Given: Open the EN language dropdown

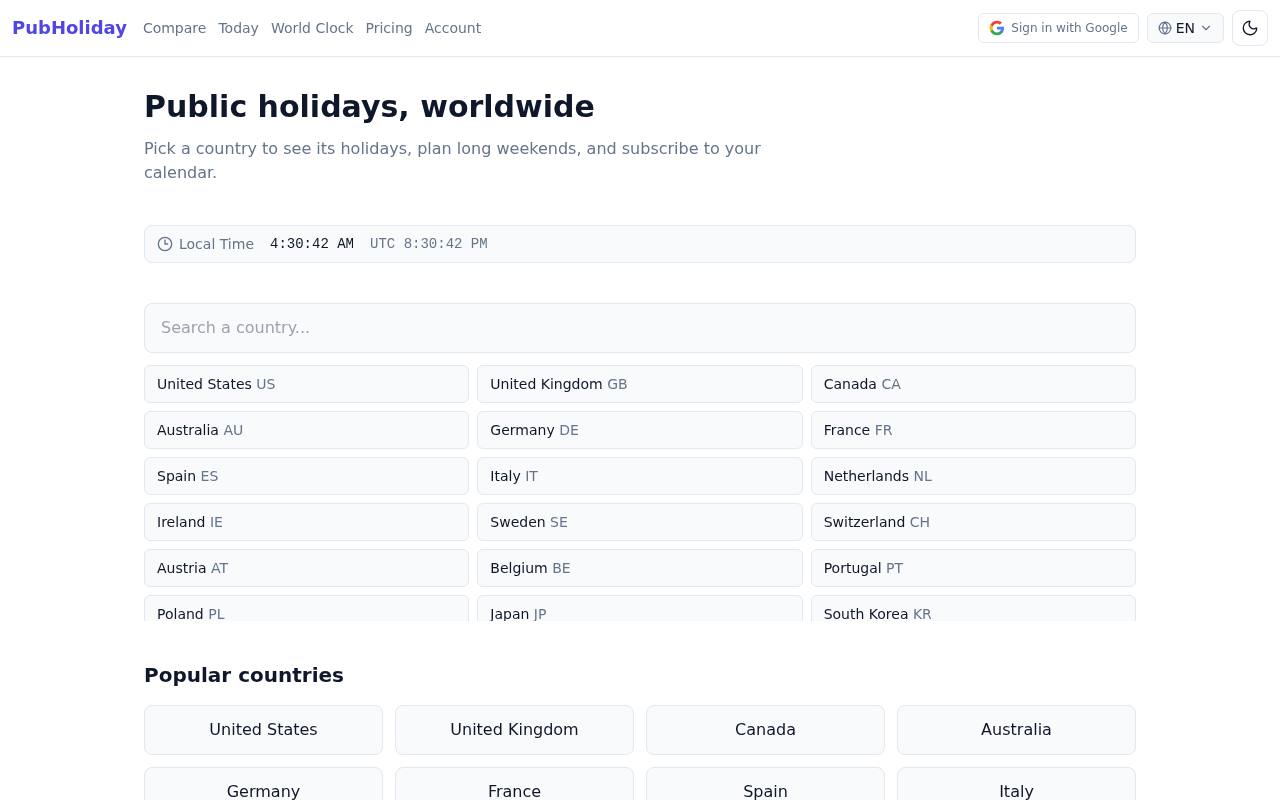Looking at the screenshot, I should coord(1185,28).
